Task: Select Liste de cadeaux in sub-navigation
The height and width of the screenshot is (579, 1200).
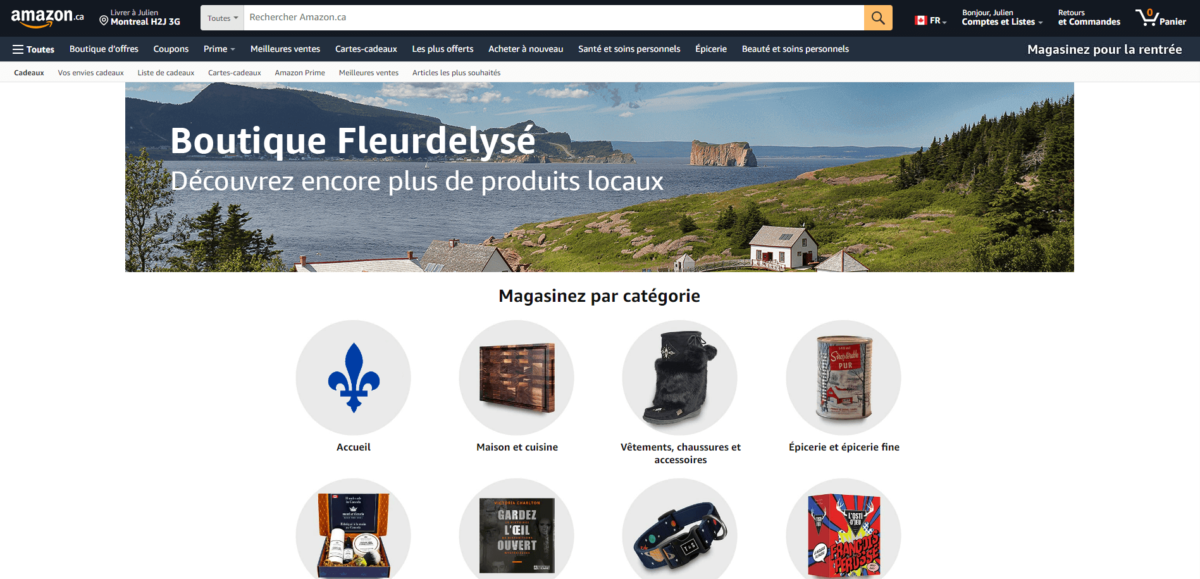Action: pos(166,73)
